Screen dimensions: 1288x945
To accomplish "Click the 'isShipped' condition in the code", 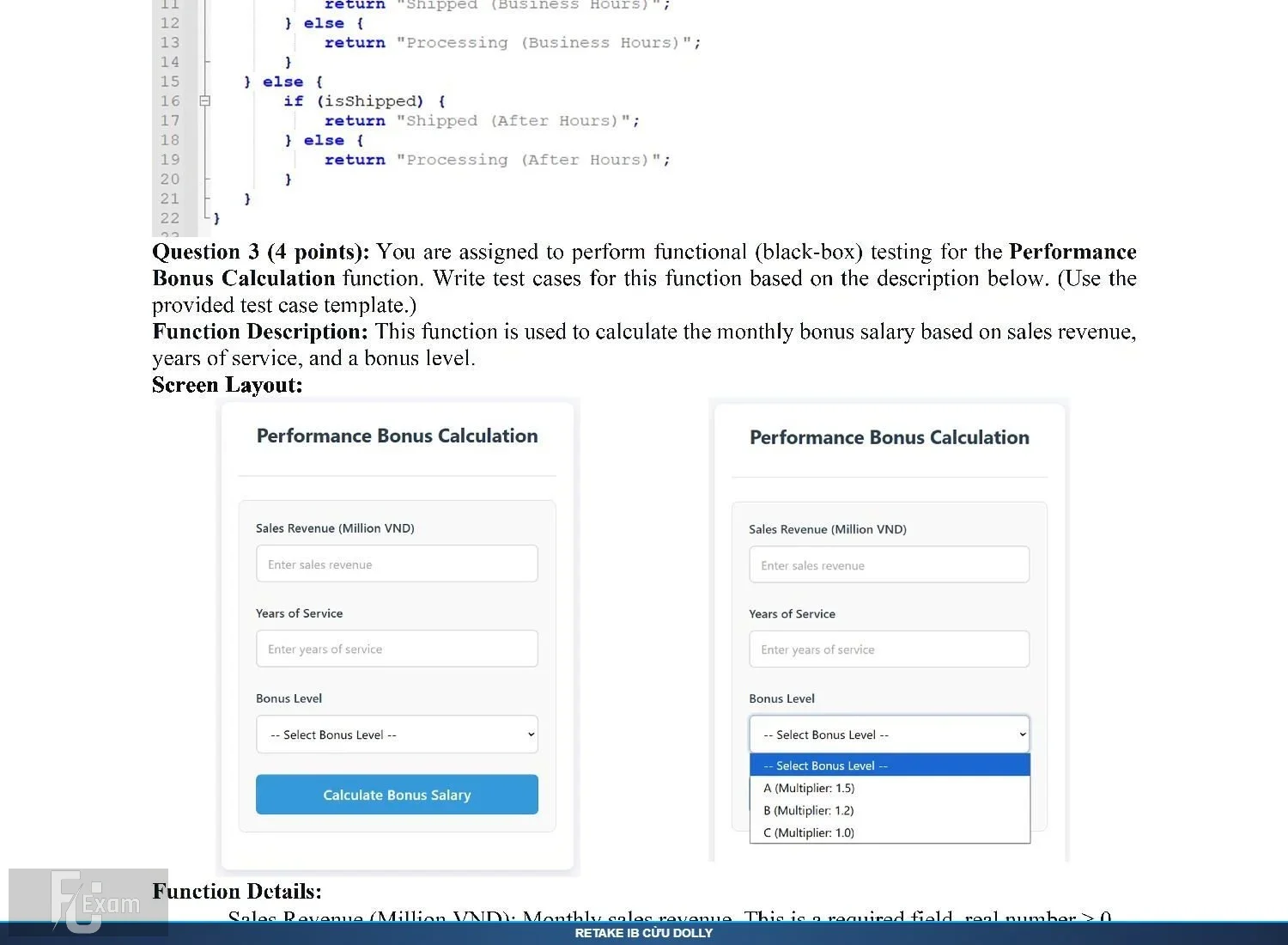I will (x=371, y=101).
